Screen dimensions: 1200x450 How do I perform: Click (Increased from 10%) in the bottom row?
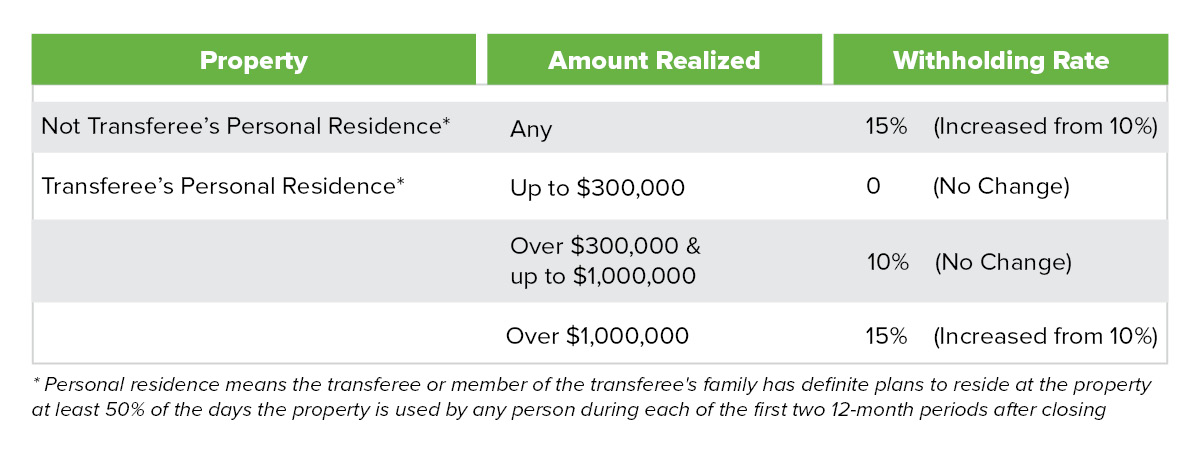click(x=1045, y=336)
